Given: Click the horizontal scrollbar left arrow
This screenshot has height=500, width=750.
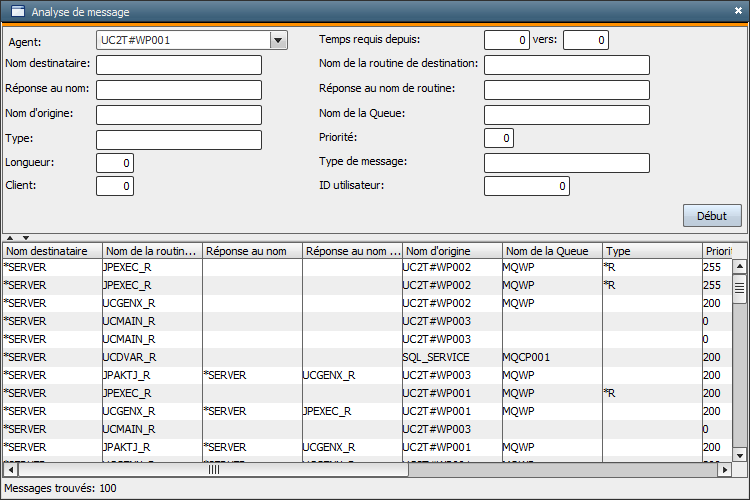Looking at the screenshot, I should point(11,470).
